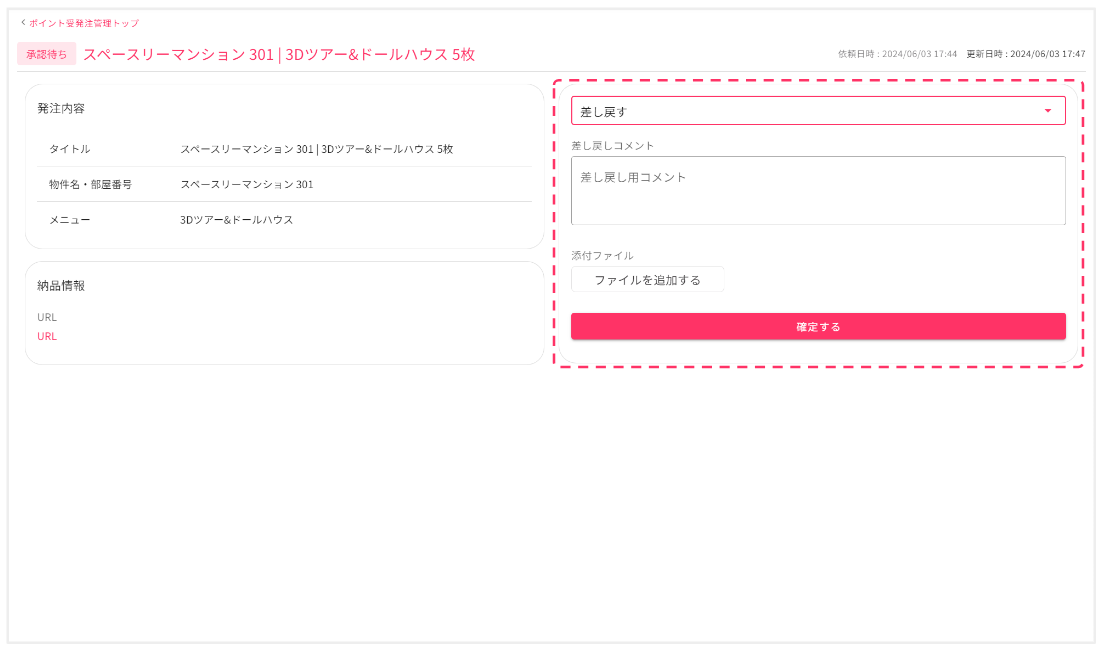Screen dimensions: 1103x648
Task: Click the 発注内容 section heading
Action: click(61, 108)
